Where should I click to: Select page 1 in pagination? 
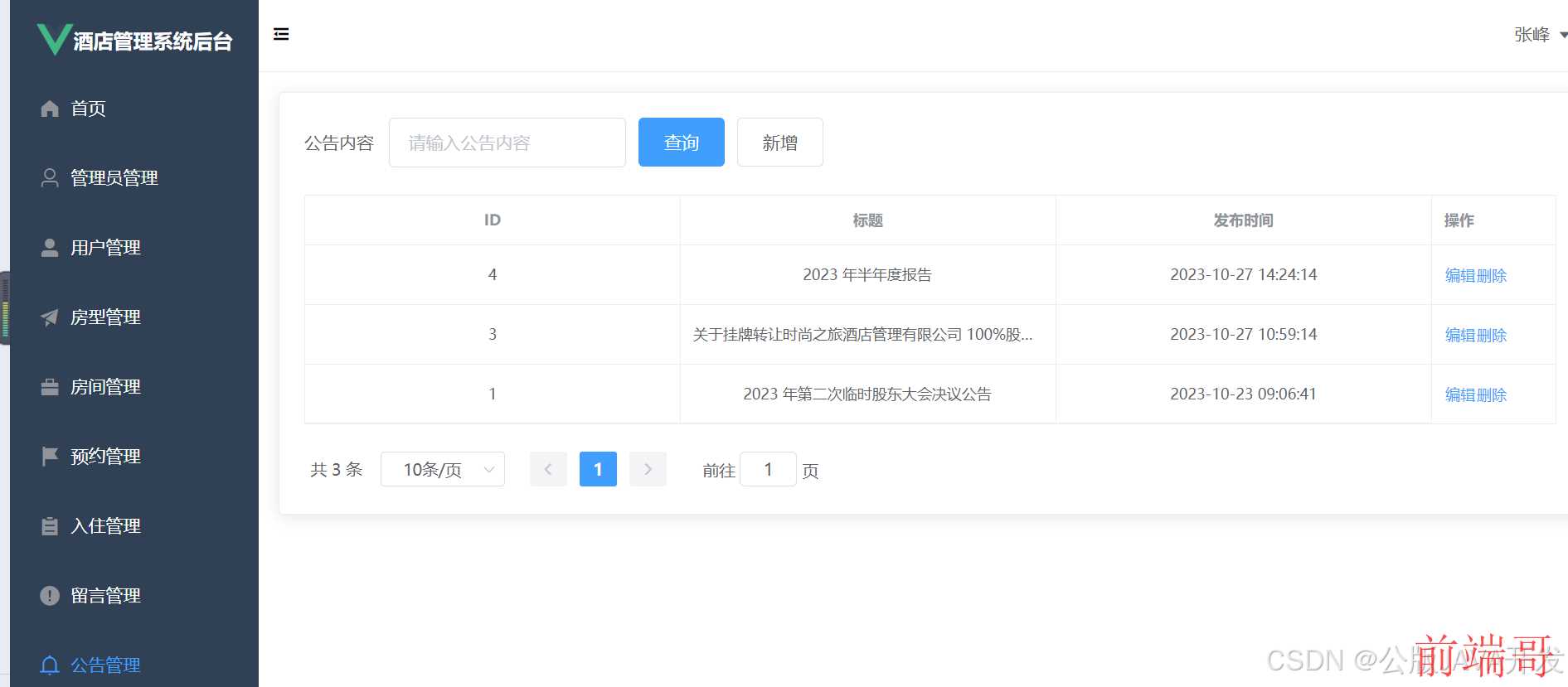pos(598,469)
